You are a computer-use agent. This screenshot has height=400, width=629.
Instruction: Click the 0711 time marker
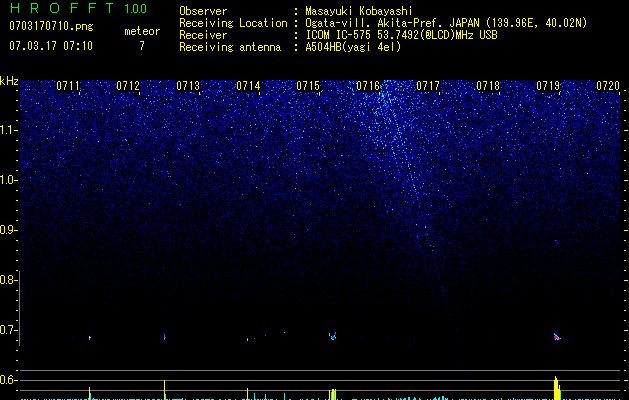click(68, 85)
